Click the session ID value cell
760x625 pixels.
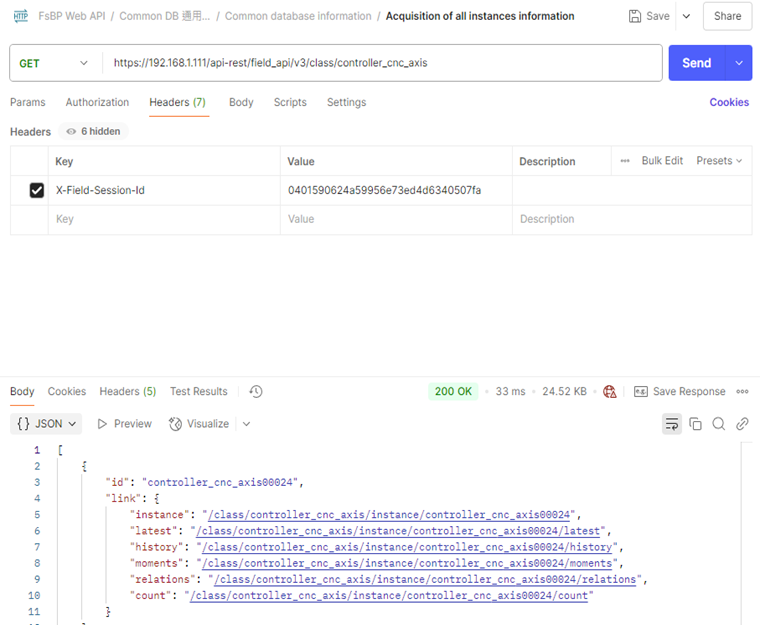pos(396,190)
